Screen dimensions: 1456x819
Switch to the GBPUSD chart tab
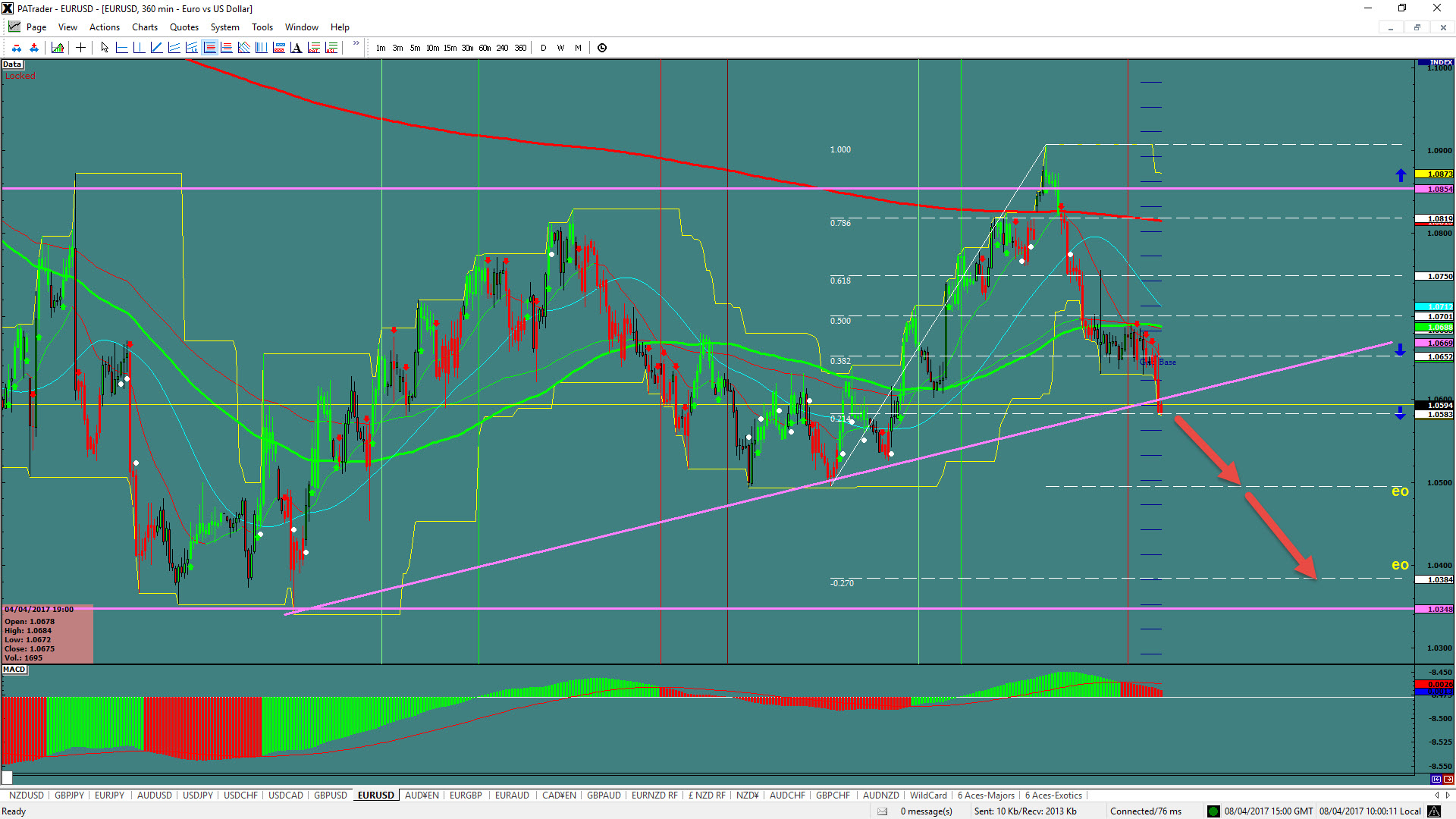pyautogui.click(x=331, y=795)
